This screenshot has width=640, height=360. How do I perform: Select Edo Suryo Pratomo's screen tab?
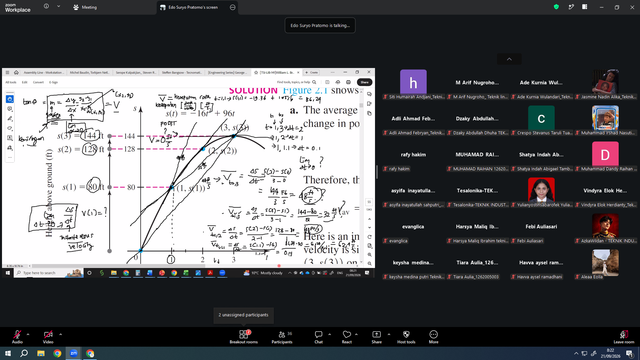pos(193,7)
